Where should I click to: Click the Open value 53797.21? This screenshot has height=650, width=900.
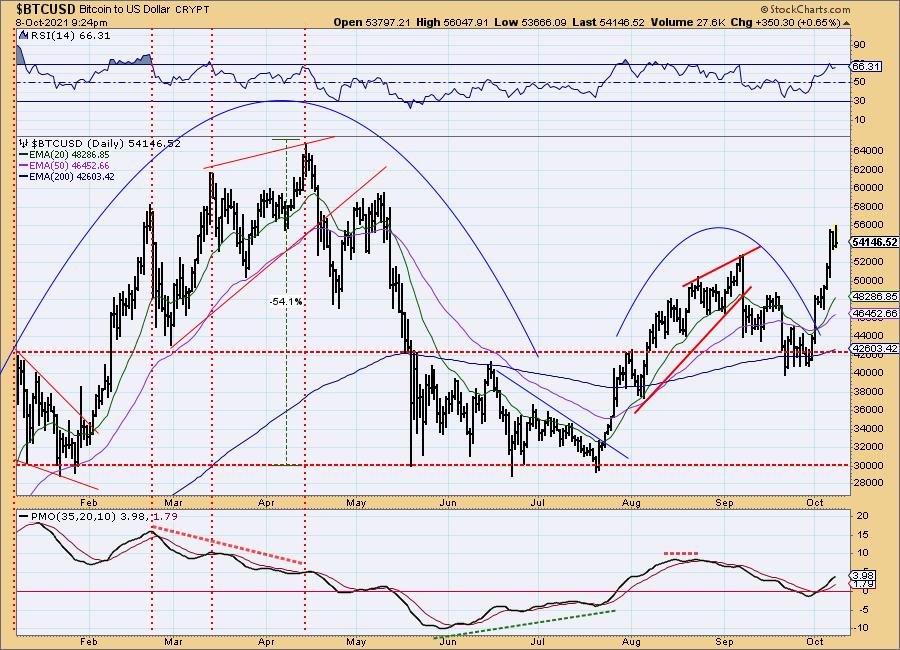(387, 23)
